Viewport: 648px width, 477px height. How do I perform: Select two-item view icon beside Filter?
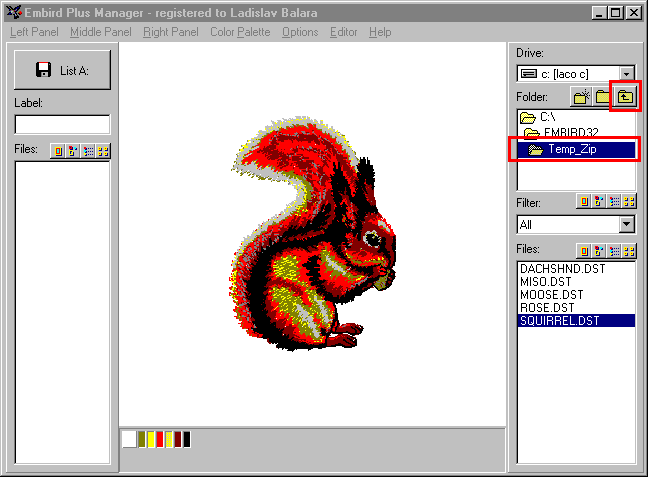pyautogui.click(x=599, y=202)
